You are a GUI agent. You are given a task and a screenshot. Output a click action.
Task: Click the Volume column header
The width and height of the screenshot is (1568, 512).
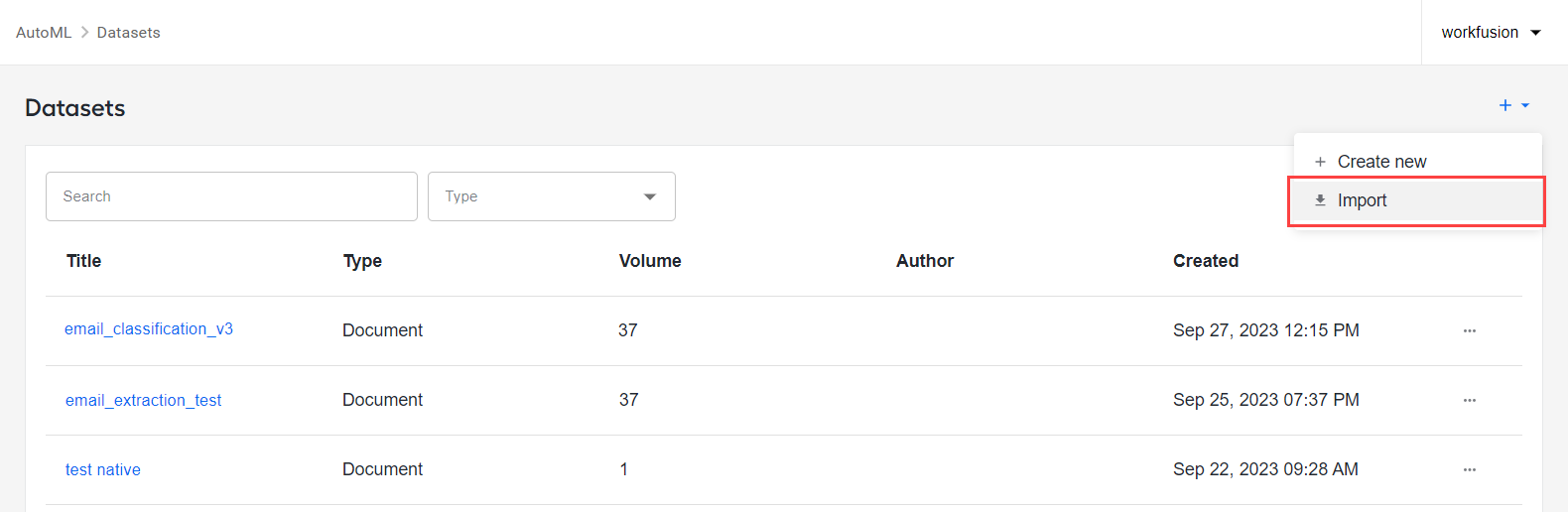650,261
